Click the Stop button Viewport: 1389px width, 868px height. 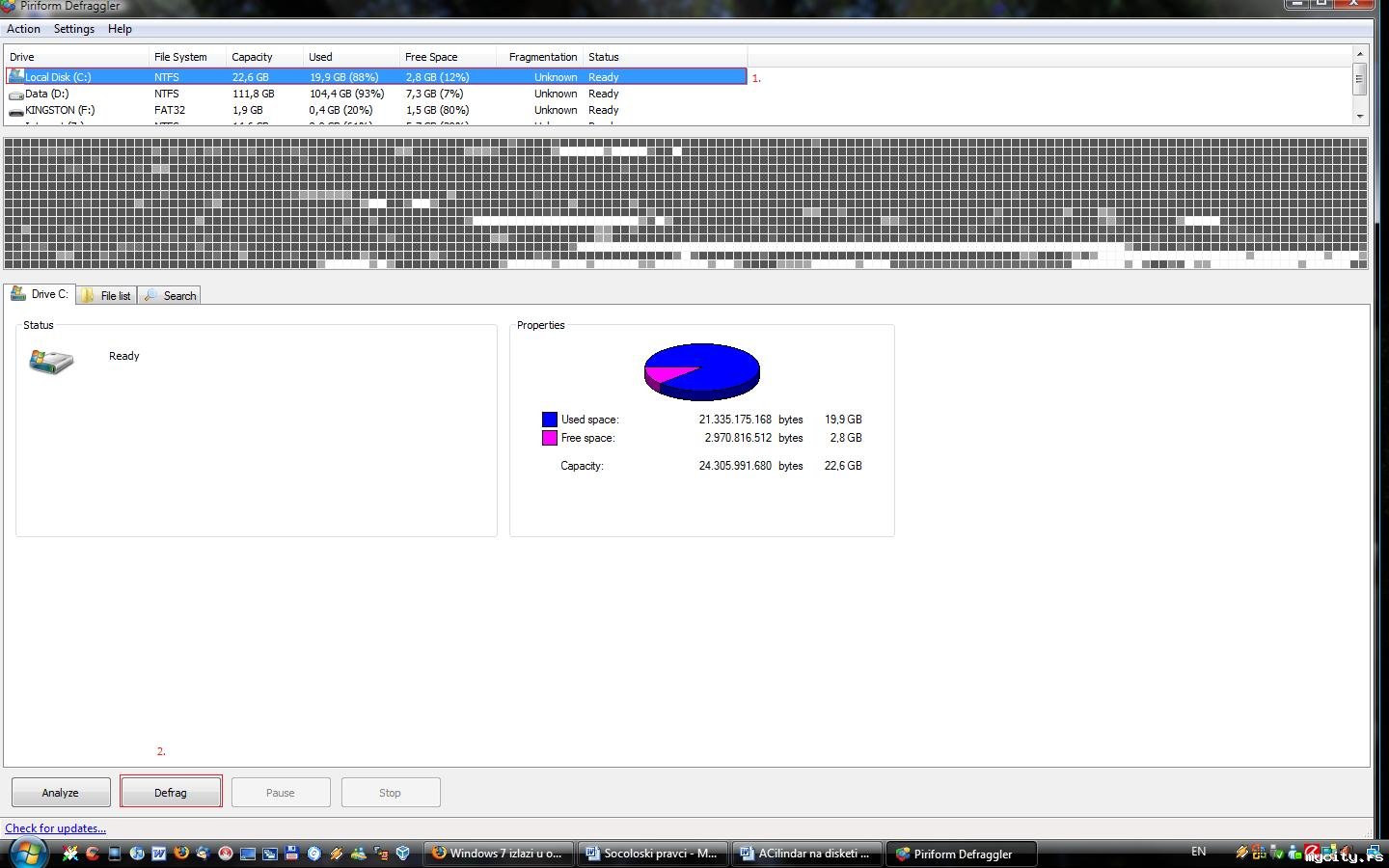pos(390,793)
